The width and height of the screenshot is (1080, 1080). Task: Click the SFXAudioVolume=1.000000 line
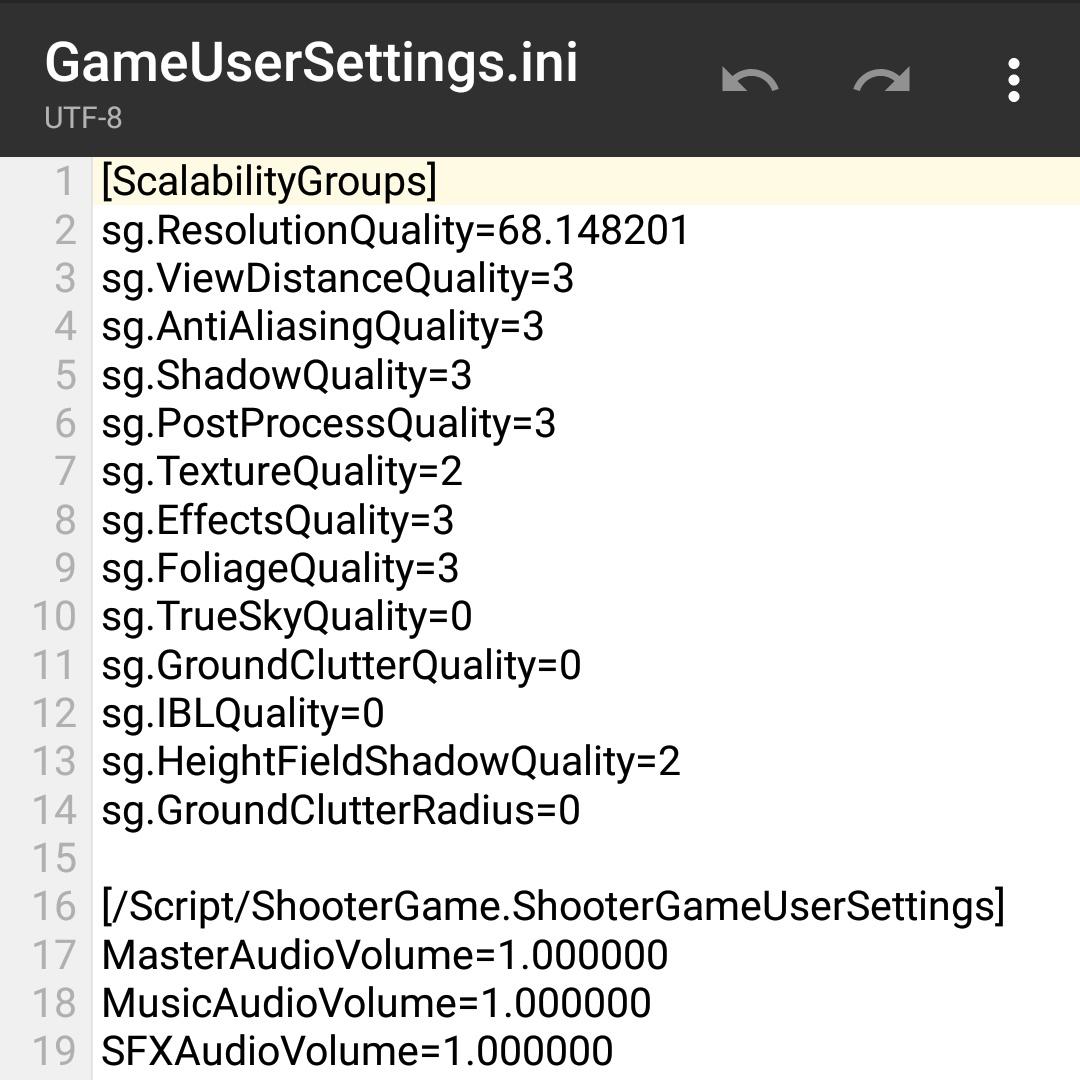pyautogui.click(x=357, y=1052)
